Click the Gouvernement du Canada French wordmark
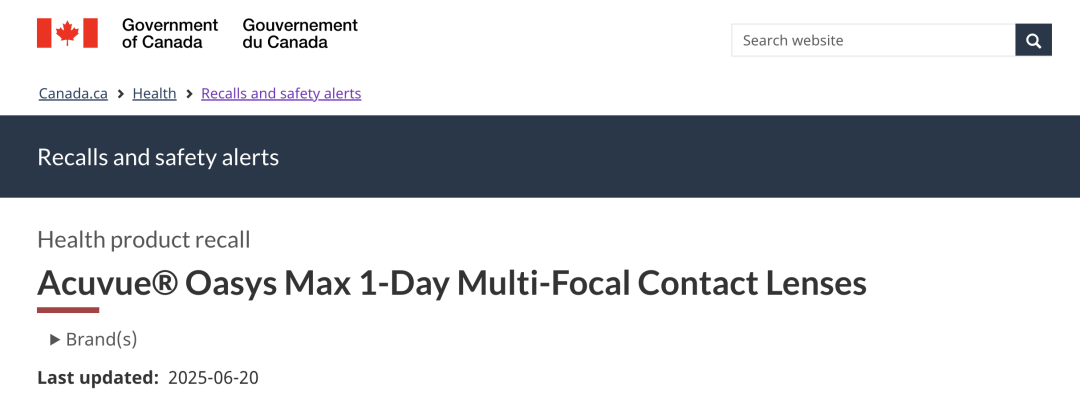This screenshot has width=1080, height=415. 300,33
